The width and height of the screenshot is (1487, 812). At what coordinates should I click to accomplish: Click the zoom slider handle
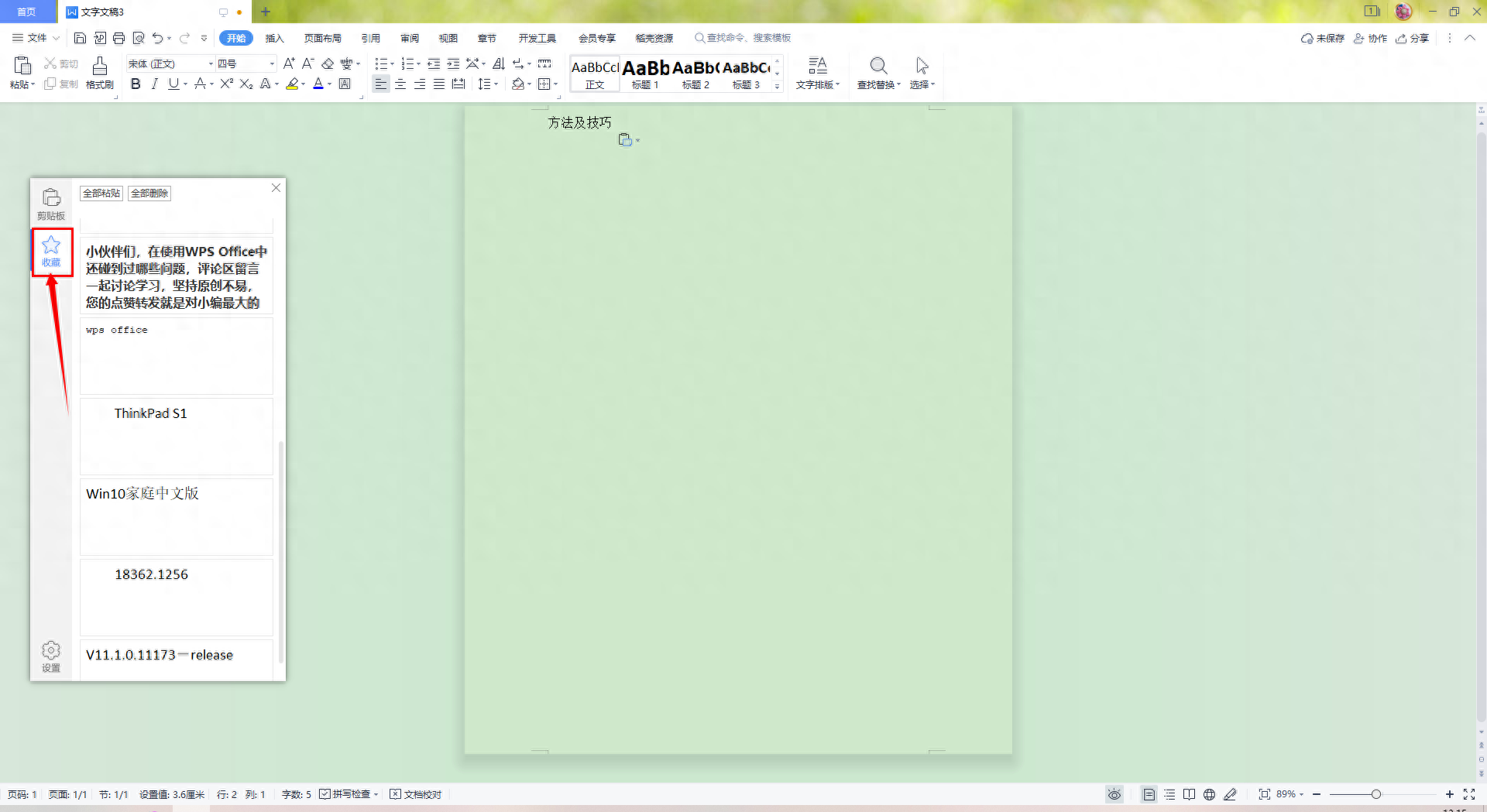pyautogui.click(x=1375, y=794)
